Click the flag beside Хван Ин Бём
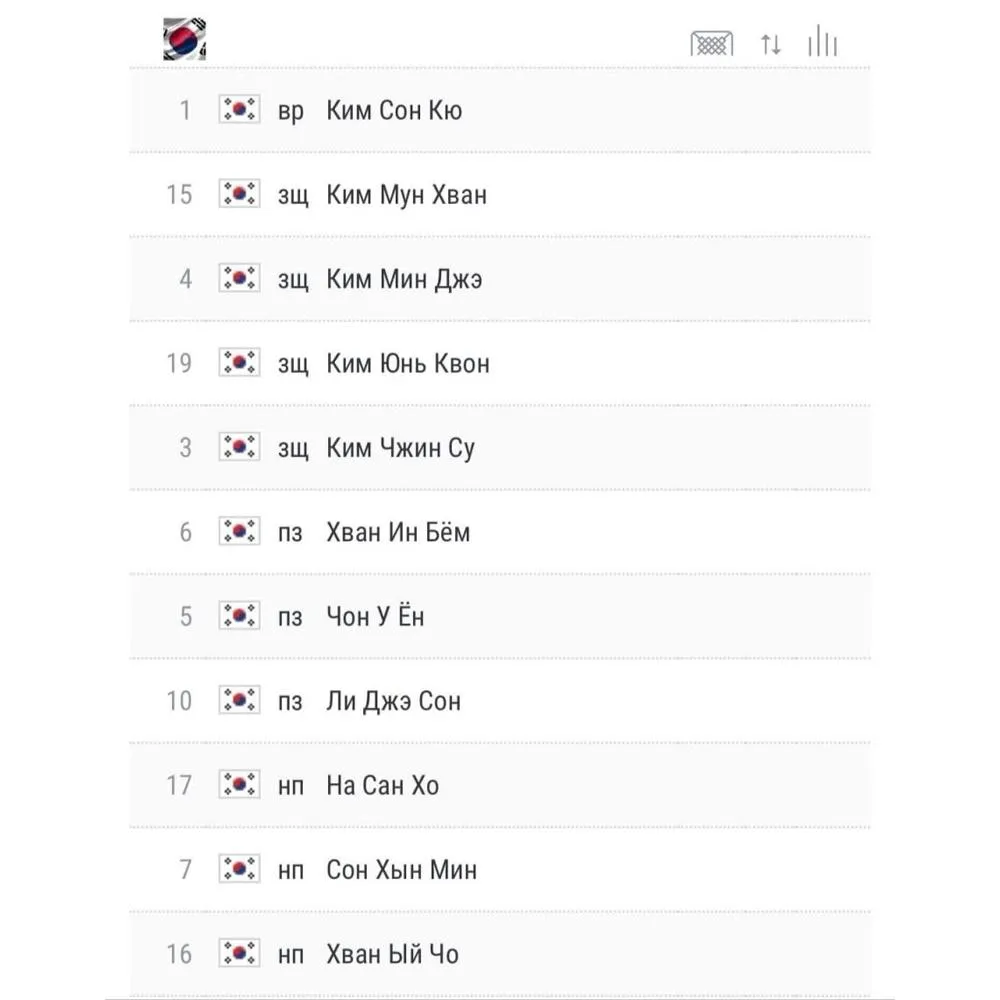 (239, 531)
